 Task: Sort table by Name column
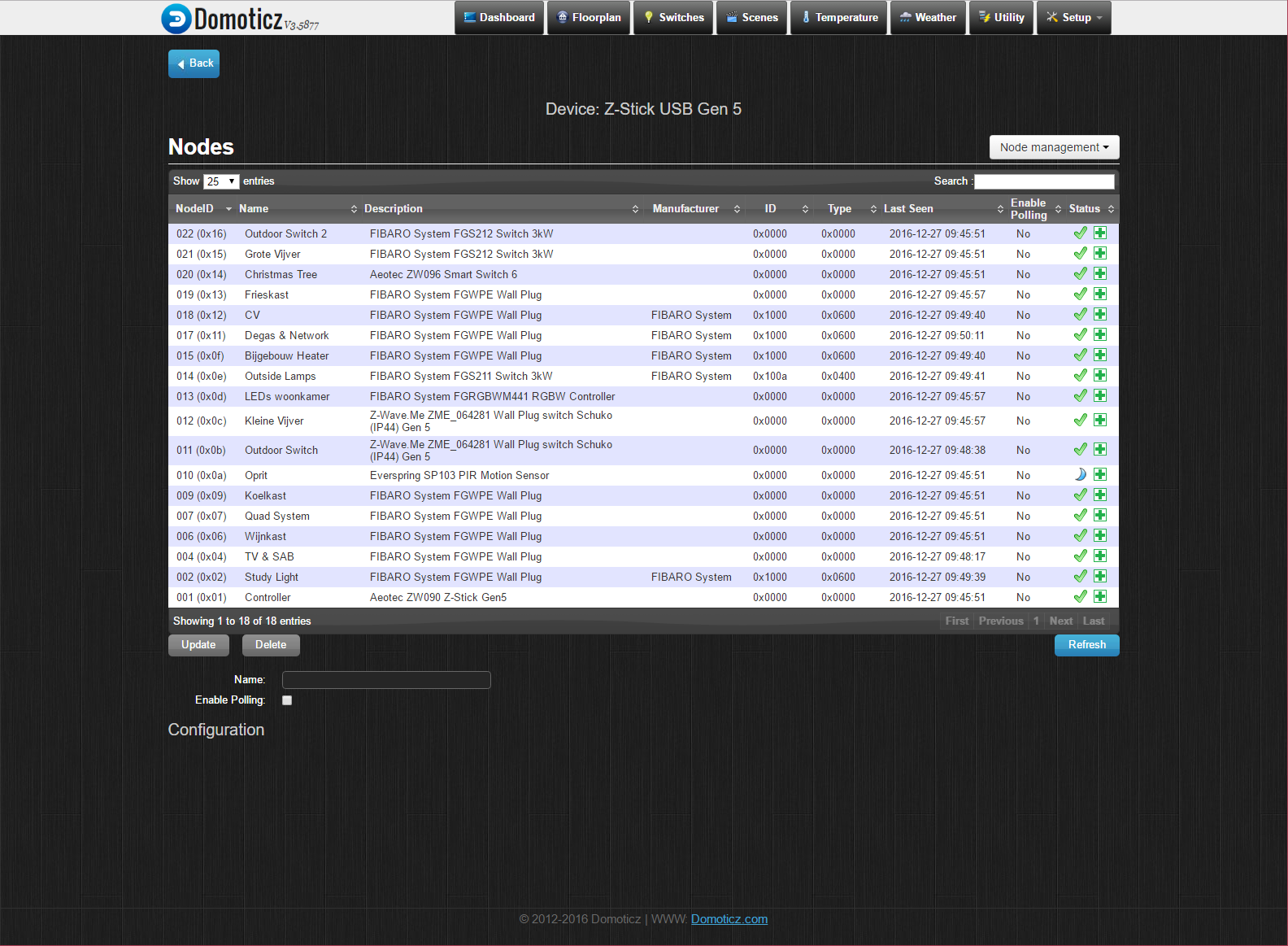(297, 209)
